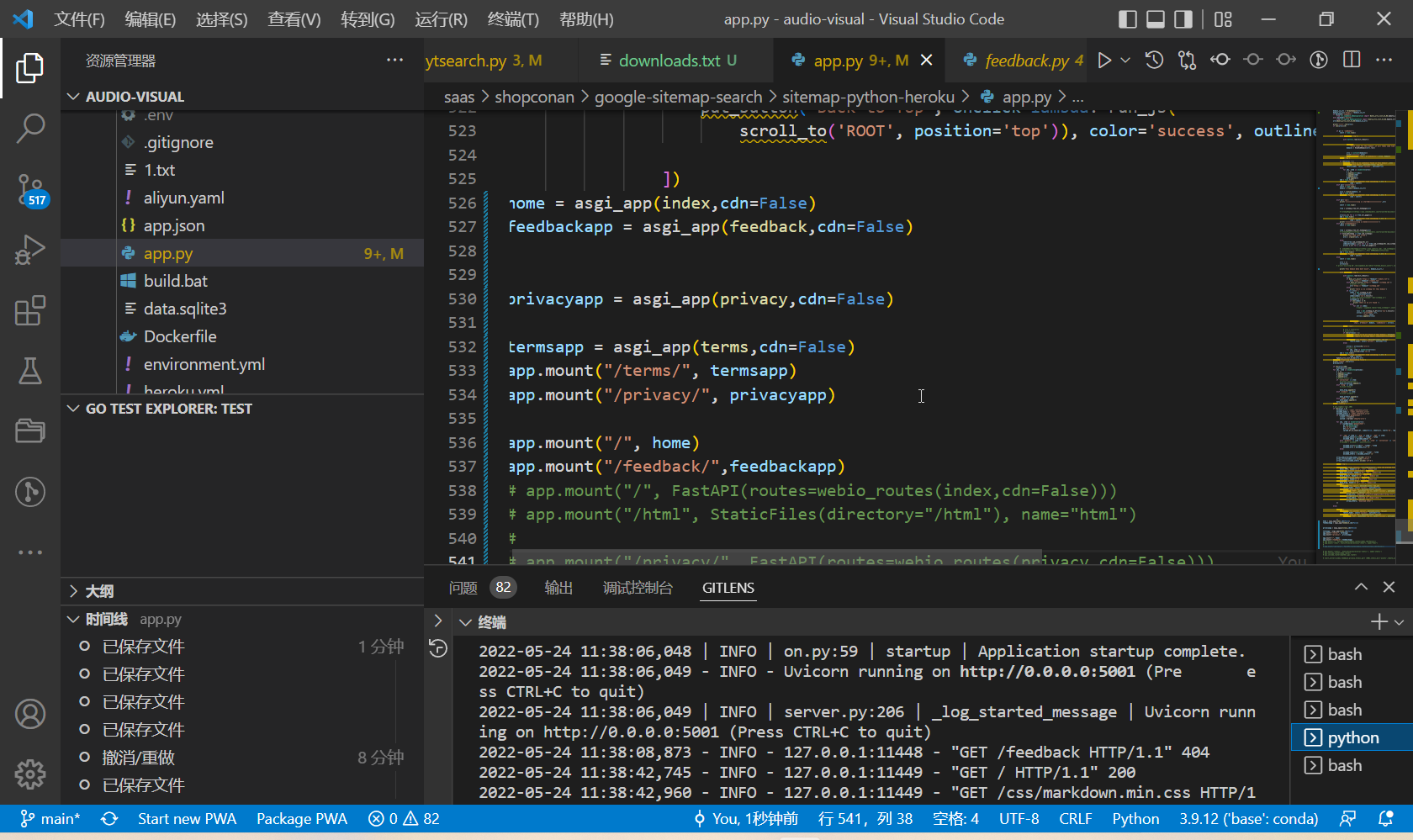The image size is (1413, 840).
Task: Open Run and Debug view
Action: point(30,251)
